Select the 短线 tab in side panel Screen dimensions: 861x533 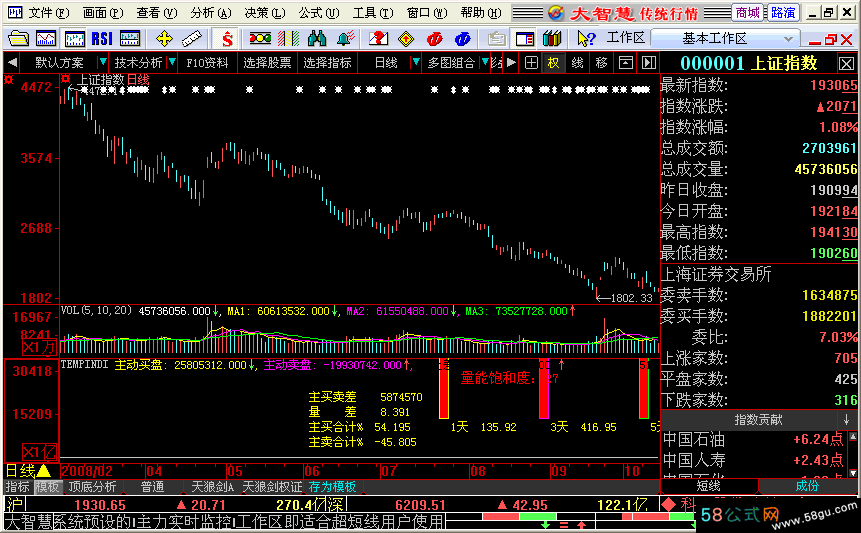(709, 486)
